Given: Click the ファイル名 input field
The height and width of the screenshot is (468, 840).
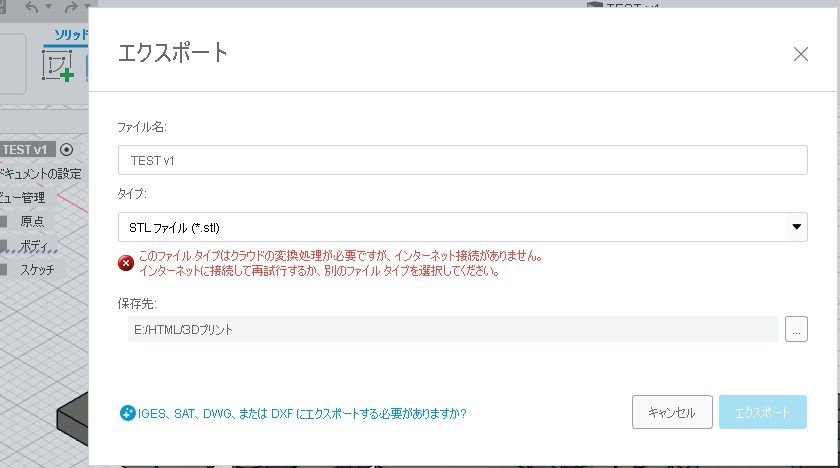Looking at the screenshot, I should (x=462, y=160).
